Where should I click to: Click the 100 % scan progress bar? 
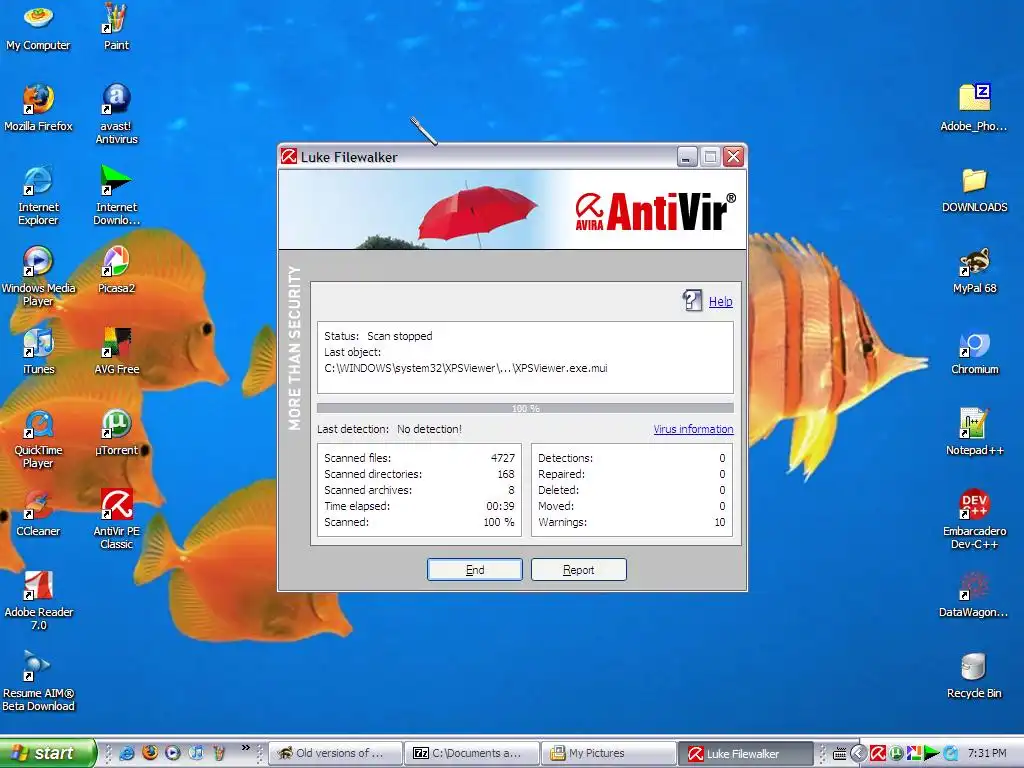[x=525, y=408]
